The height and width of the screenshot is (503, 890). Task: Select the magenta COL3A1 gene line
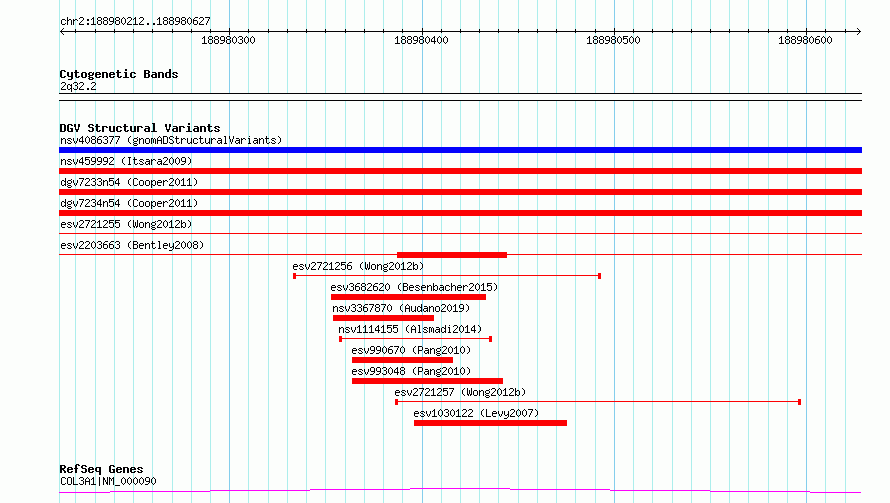(460, 491)
